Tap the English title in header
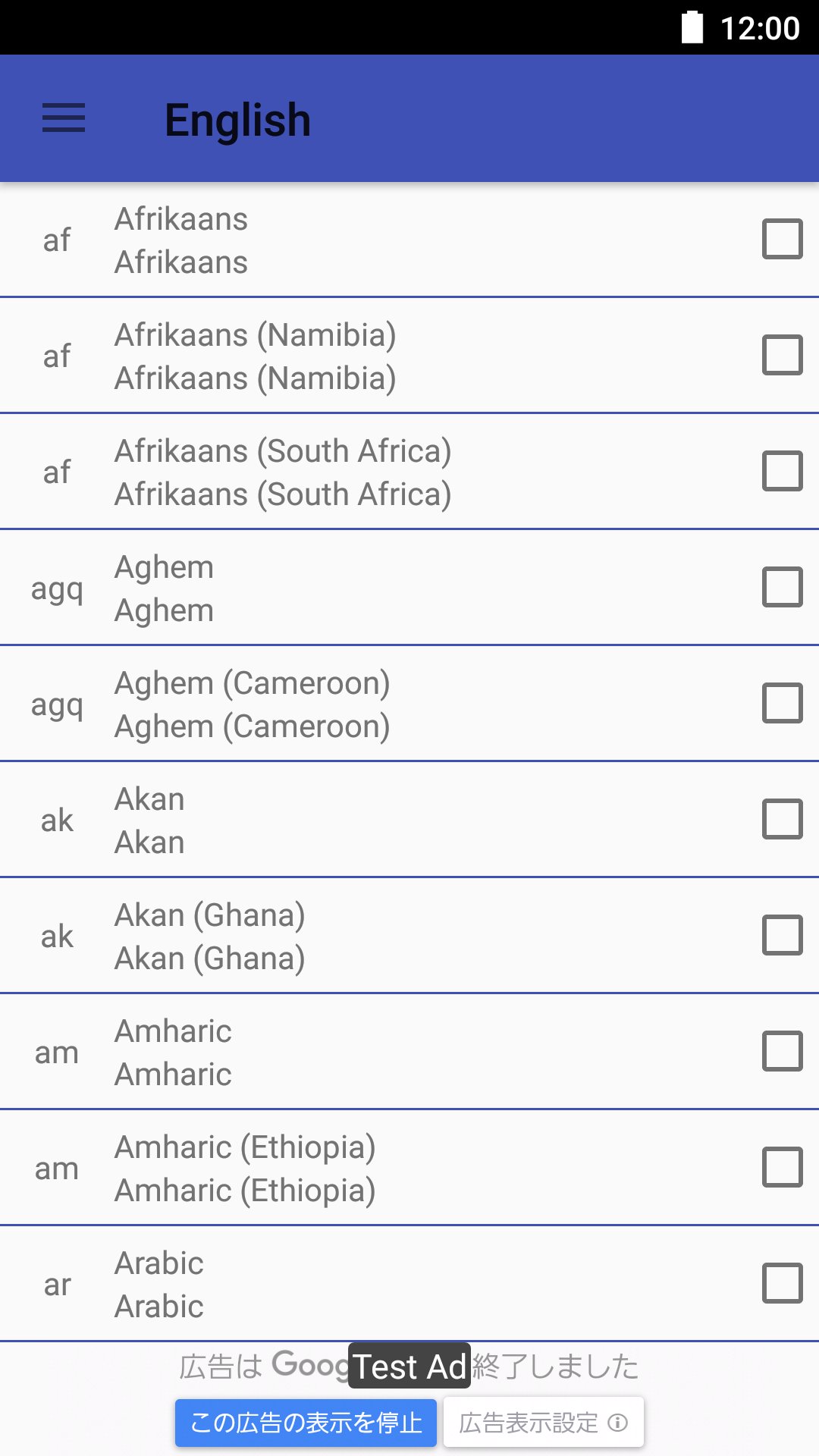The height and width of the screenshot is (1456, 819). point(237,120)
